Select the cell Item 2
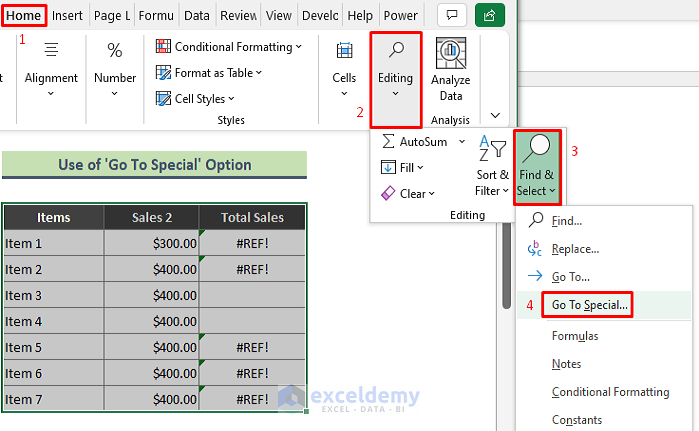Viewport: 699px width, 431px height. [53, 269]
